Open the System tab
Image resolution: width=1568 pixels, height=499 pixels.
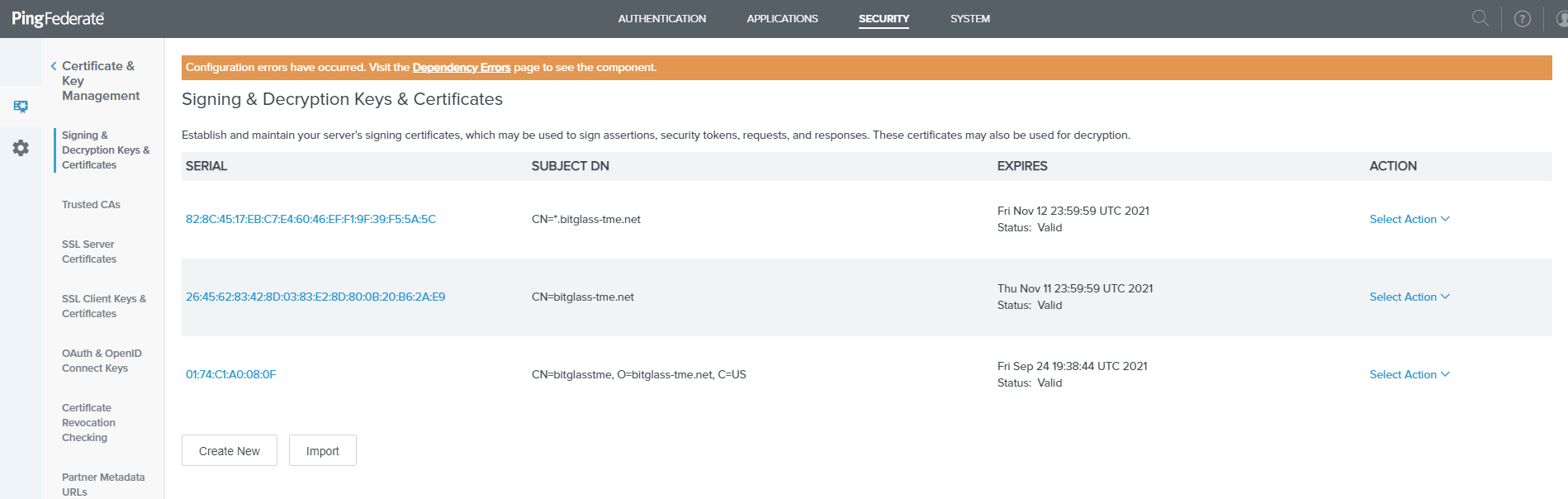(969, 18)
